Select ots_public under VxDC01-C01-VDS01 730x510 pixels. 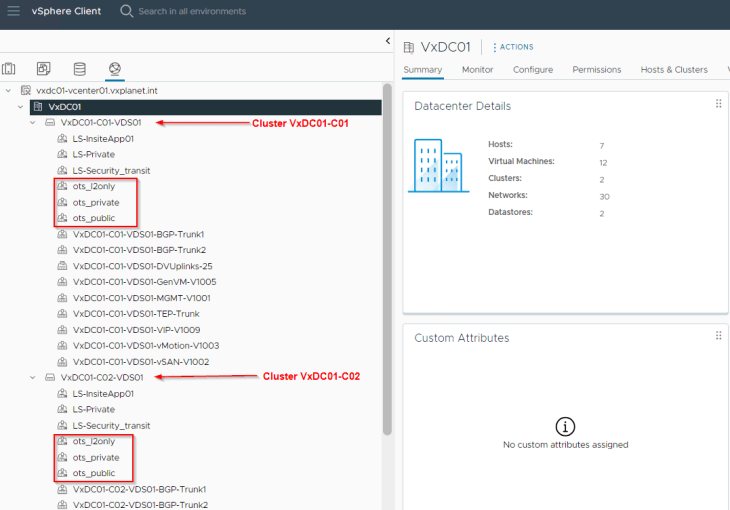94,218
